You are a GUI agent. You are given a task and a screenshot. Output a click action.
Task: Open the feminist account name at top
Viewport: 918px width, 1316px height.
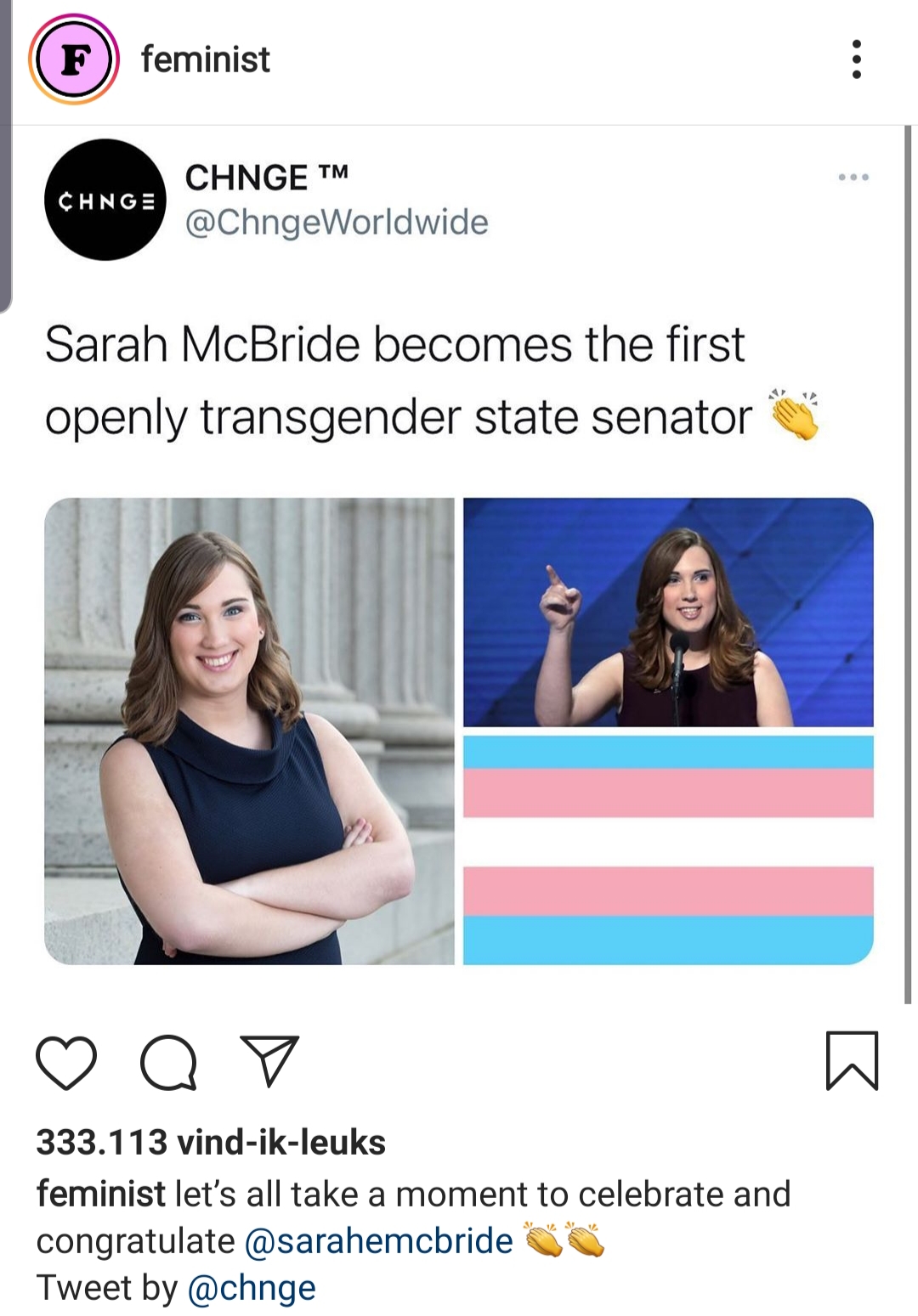click(x=205, y=59)
